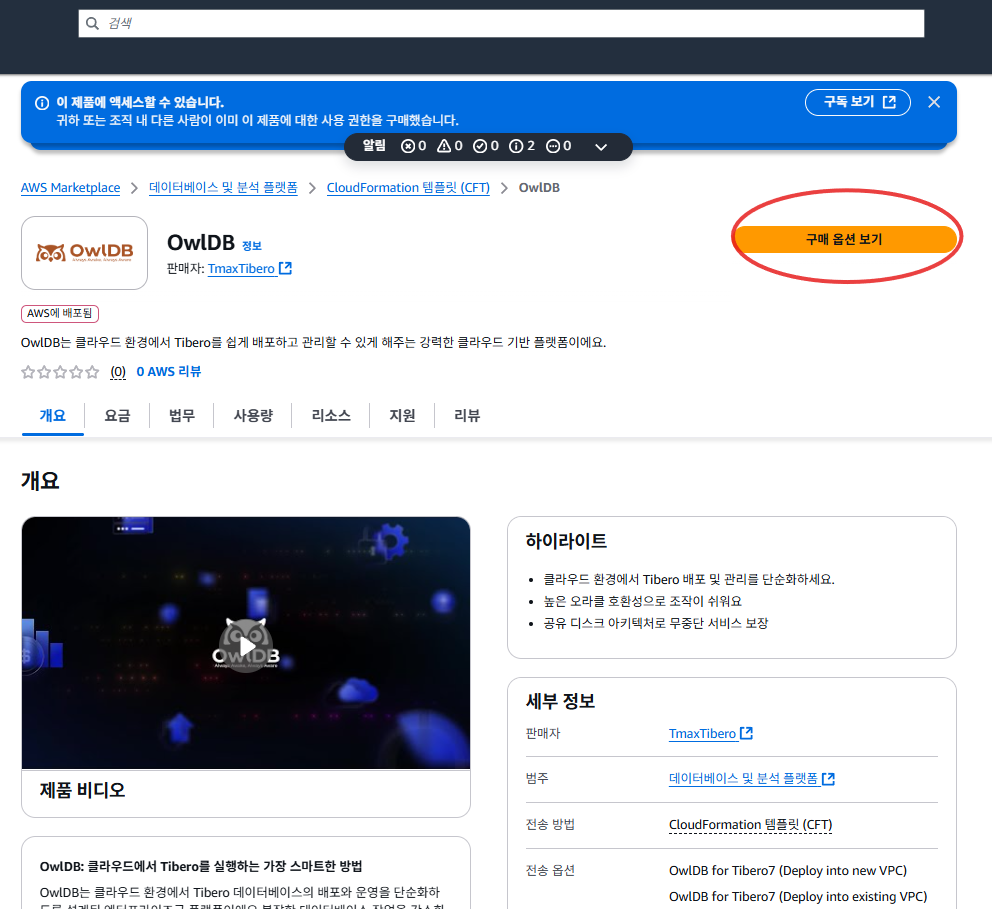Click the warning triangle icon in 알림 bar
Viewport: 992px width, 909px height.
coord(445,146)
